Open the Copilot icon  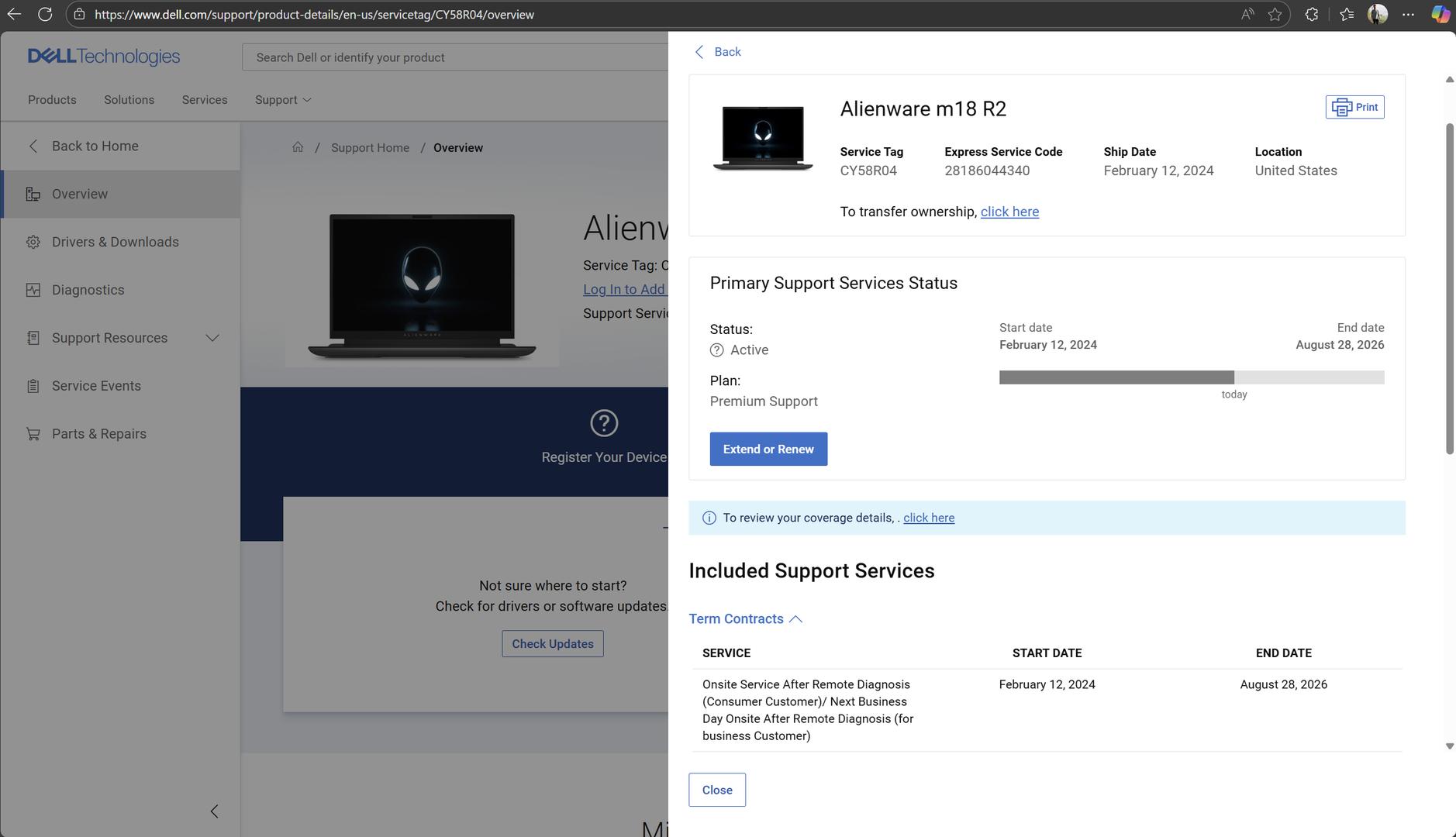(x=1440, y=14)
